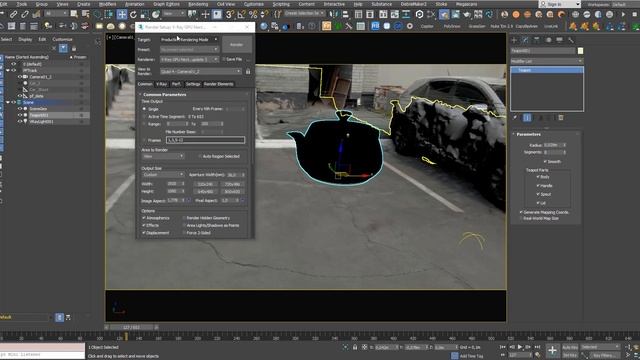640x360 pixels.
Task: Select the Active Time Segment radio
Action: click(144, 116)
